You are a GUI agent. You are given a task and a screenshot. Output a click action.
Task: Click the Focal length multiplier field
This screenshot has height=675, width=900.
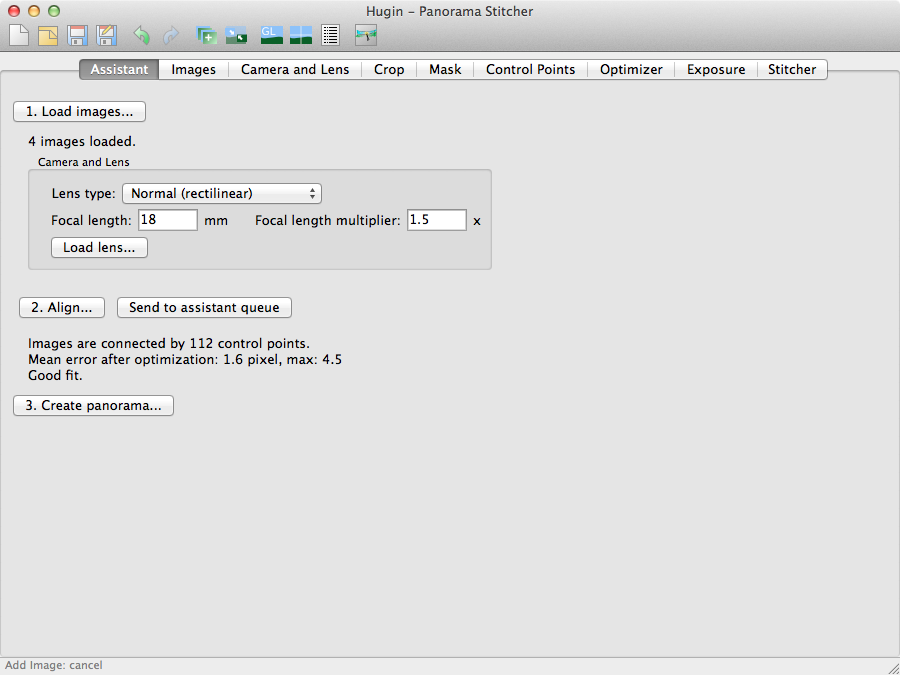tap(436, 220)
